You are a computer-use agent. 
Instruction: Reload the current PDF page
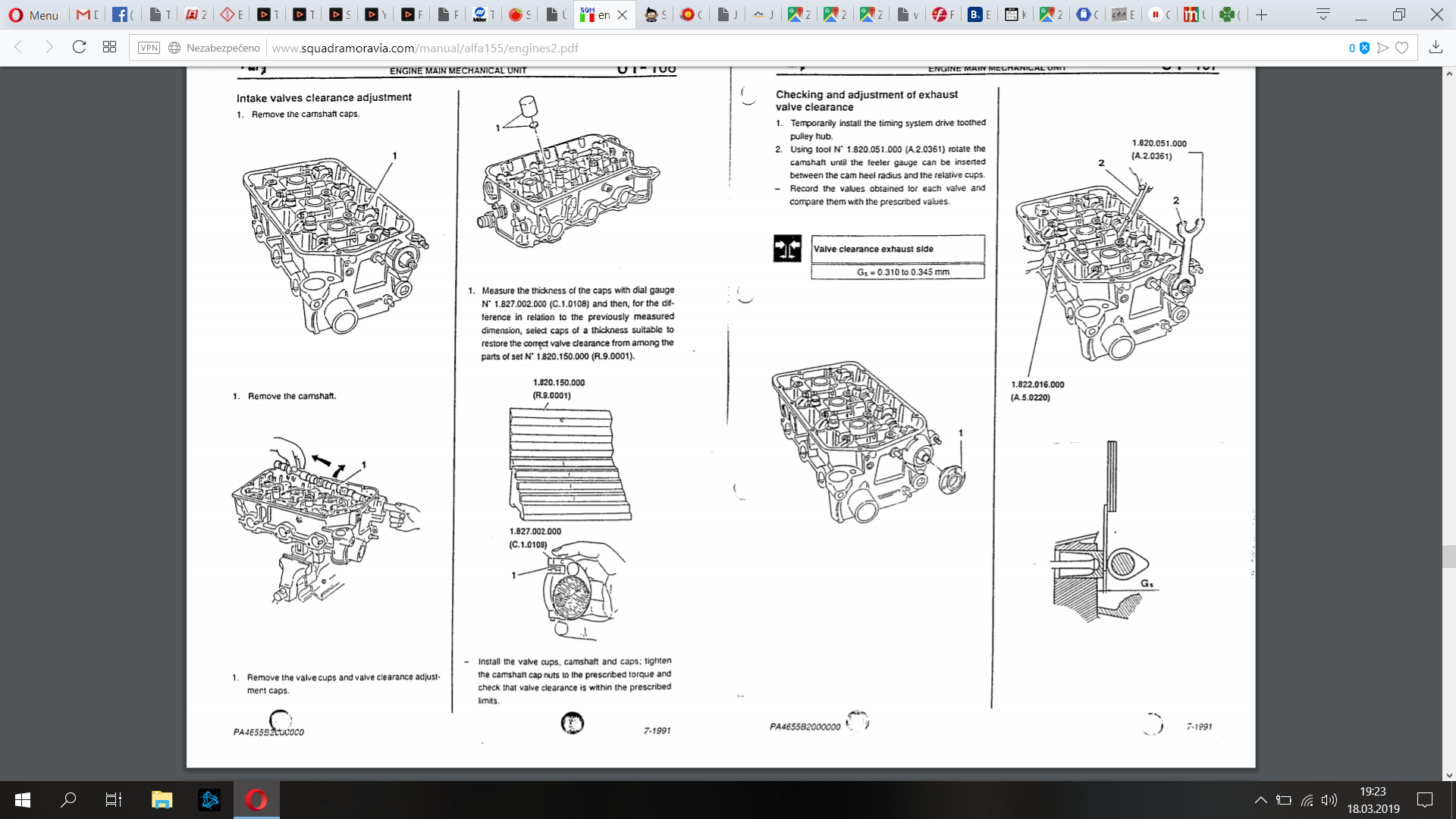[x=79, y=47]
